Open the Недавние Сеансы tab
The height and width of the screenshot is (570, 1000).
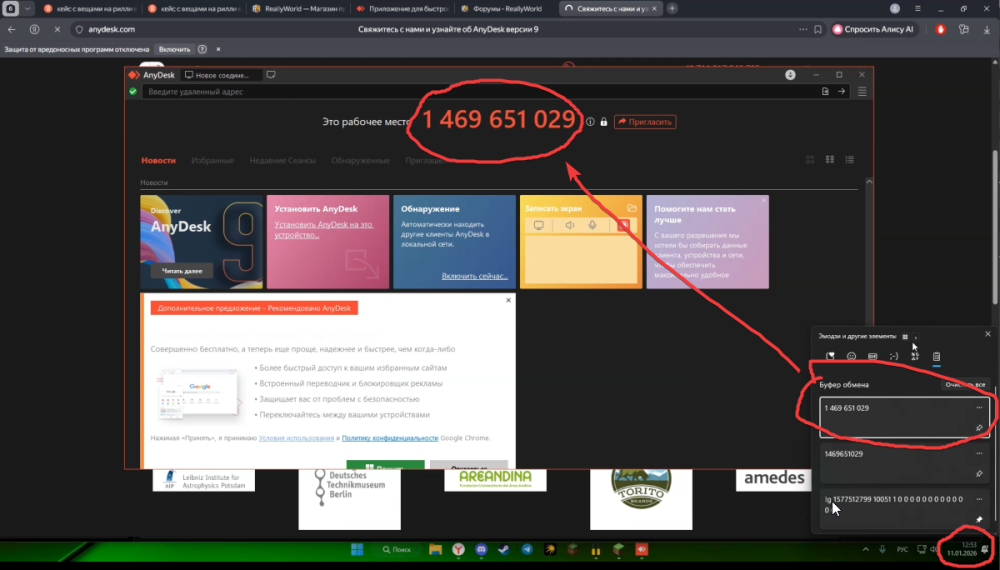click(x=283, y=161)
